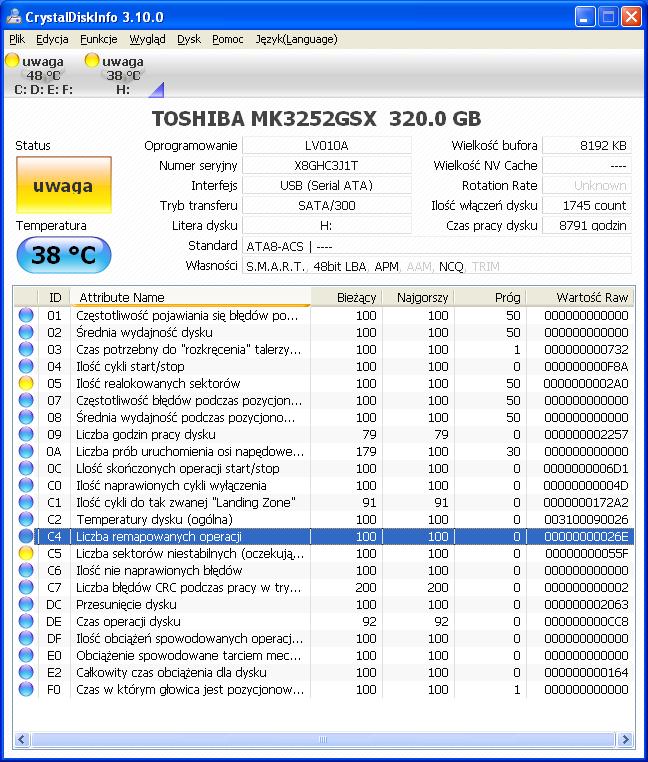Screen dimensions: 648x762
Task: Click the status orb of attribute 01
Action: (26, 315)
